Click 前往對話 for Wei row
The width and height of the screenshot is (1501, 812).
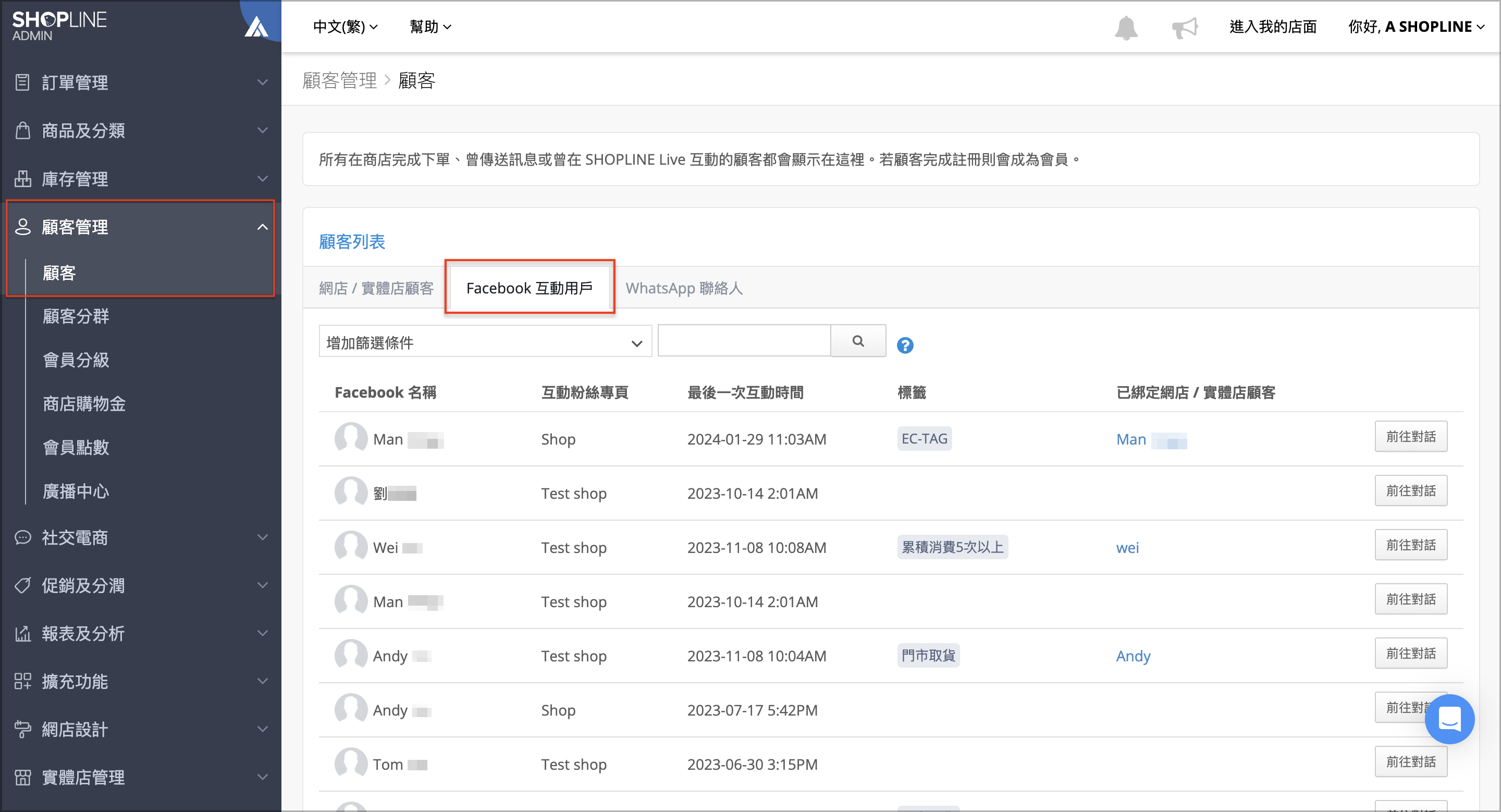(x=1411, y=545)
